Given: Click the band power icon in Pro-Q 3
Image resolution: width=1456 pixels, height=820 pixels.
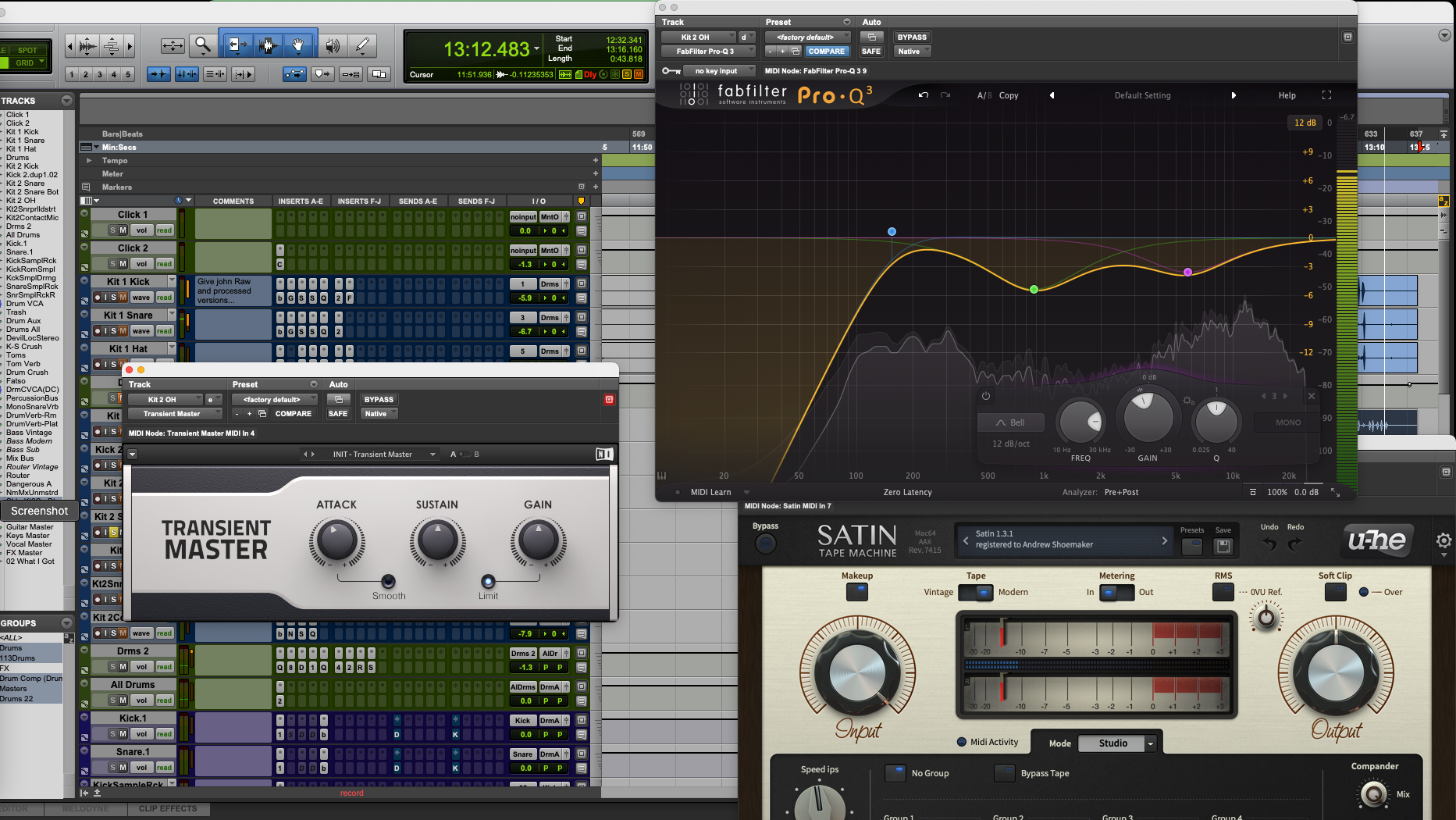Looking at the screenshot, I should 986,396.
